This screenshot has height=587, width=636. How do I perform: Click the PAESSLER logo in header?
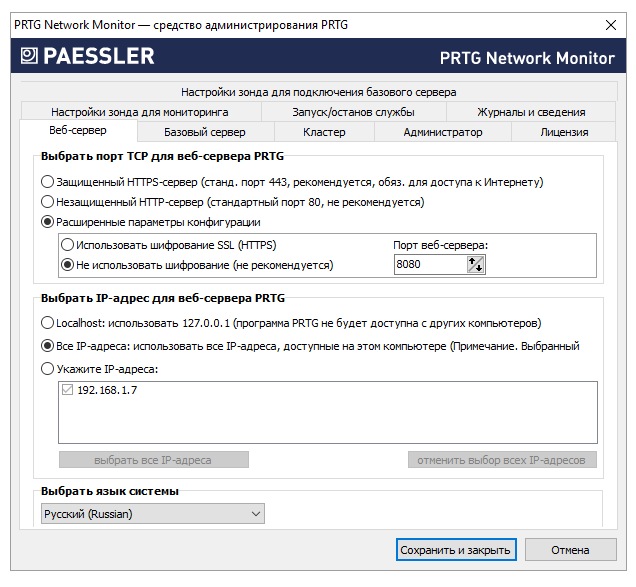[86, 56]
